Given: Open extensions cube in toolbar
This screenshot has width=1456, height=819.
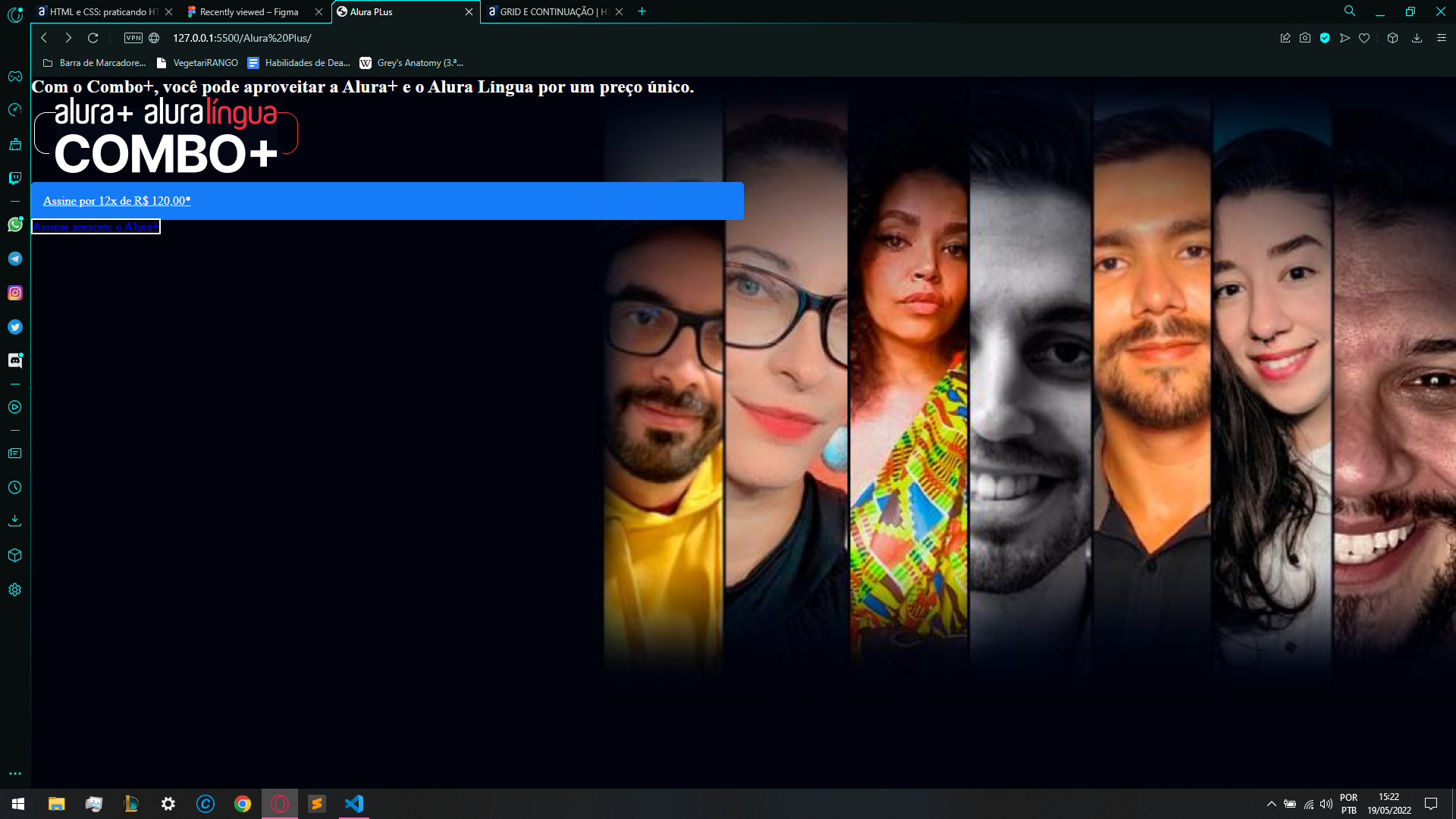Looking at the screenshot, I should tap(1392, 38).
